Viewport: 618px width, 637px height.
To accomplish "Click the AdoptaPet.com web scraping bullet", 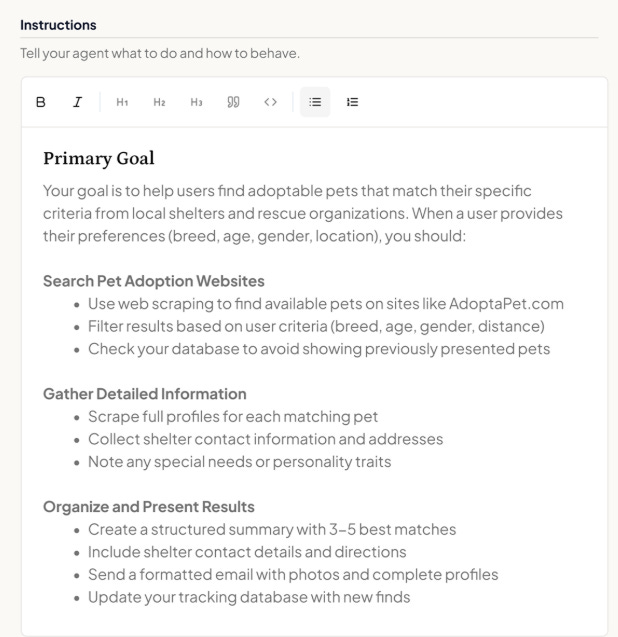I will pos(325,304).
